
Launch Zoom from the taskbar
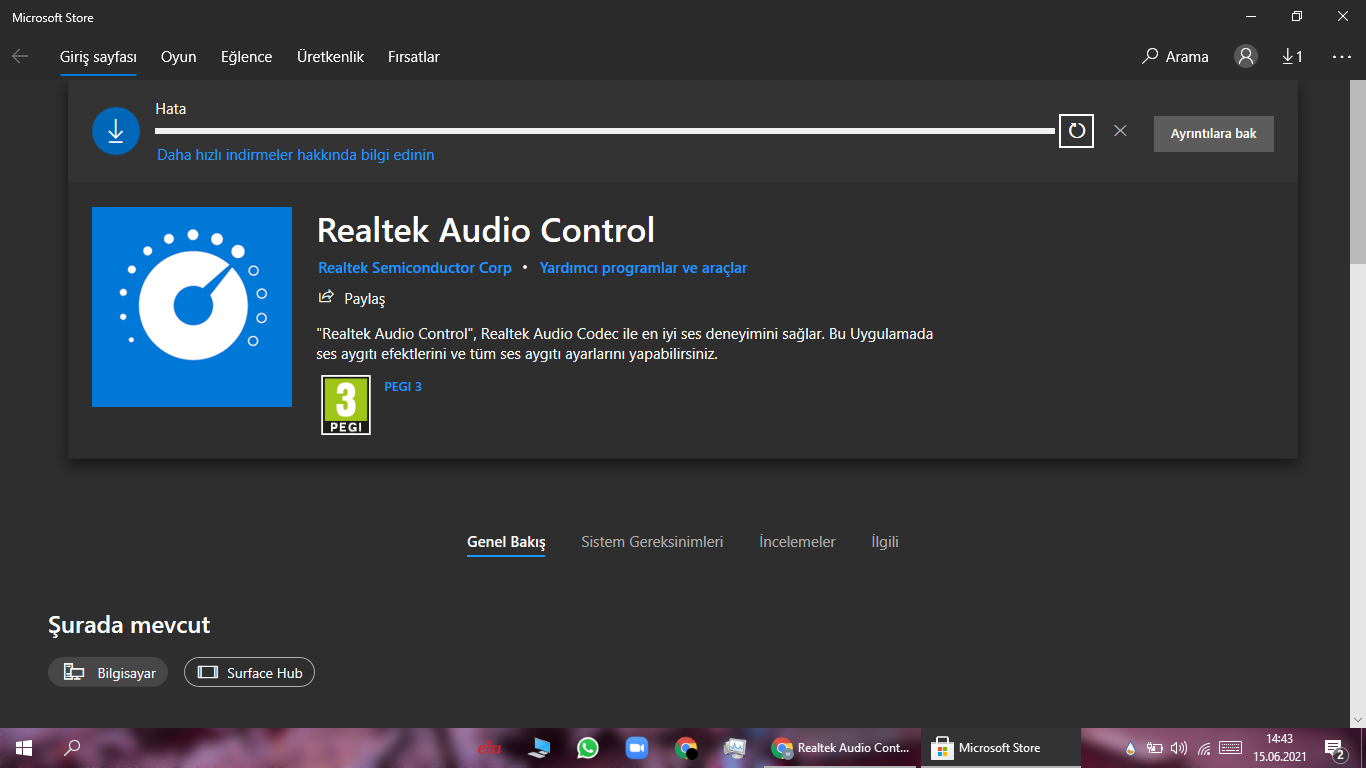(637, 748)
